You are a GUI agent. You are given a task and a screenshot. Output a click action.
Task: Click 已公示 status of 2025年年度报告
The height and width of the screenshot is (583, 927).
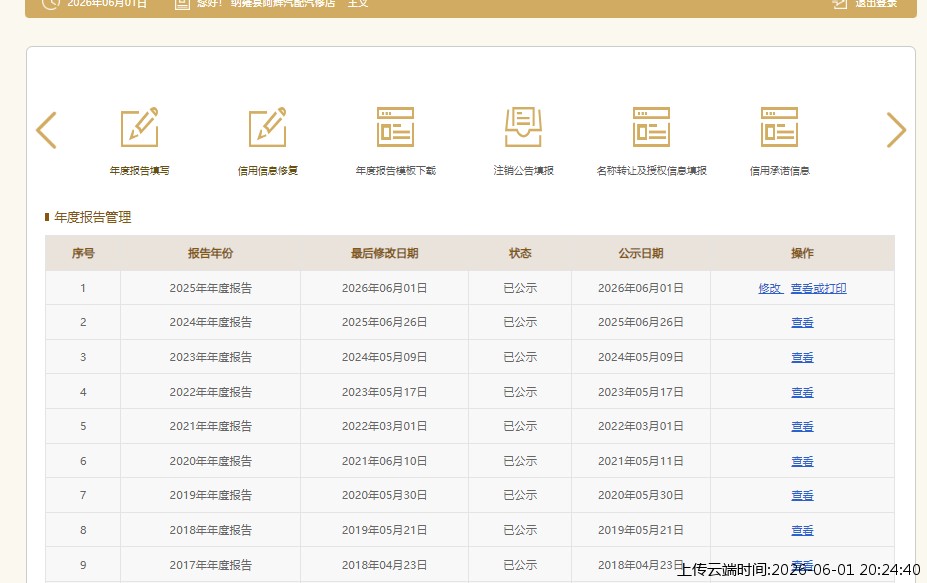(520, 288)
